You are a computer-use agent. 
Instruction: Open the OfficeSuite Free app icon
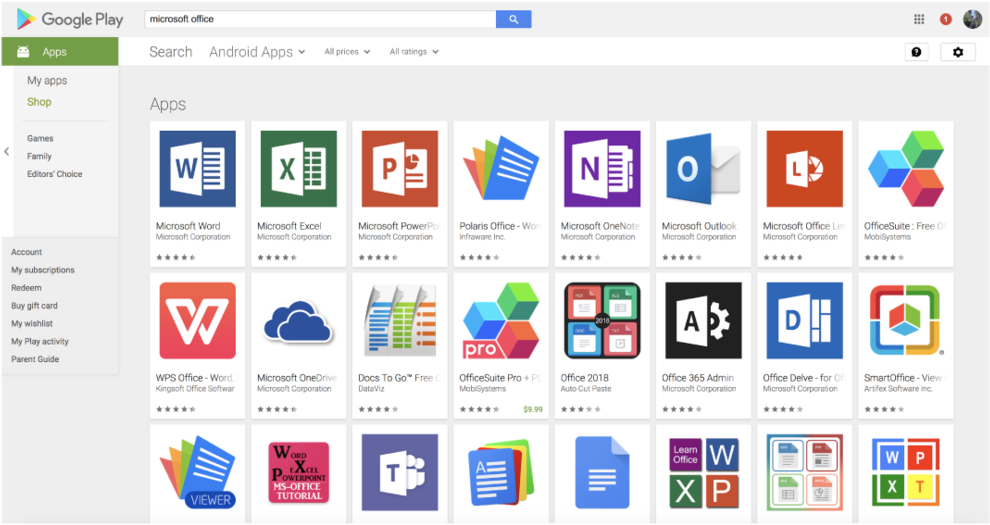point(905,168)
